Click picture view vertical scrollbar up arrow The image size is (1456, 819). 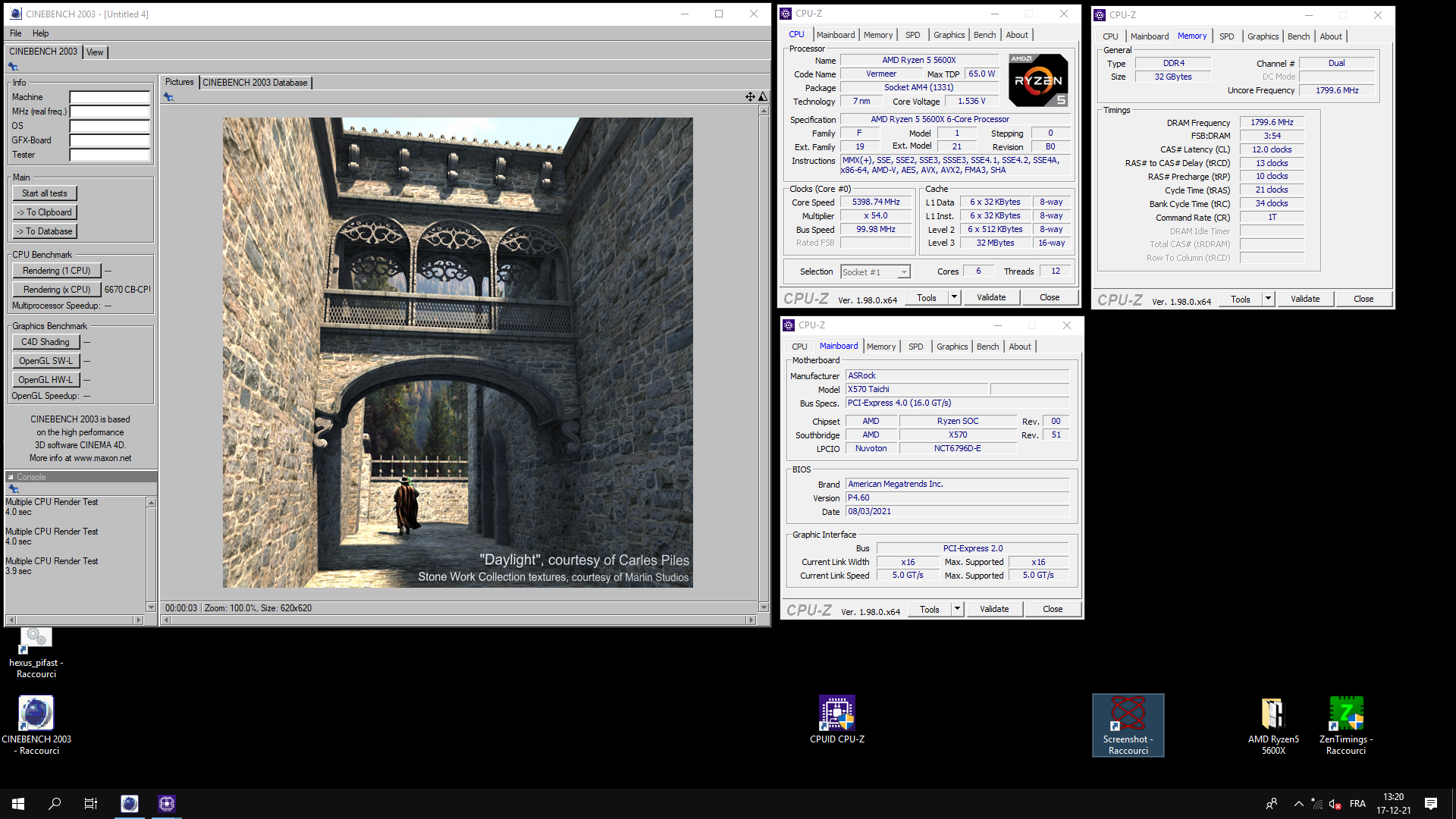click(764, 111)
